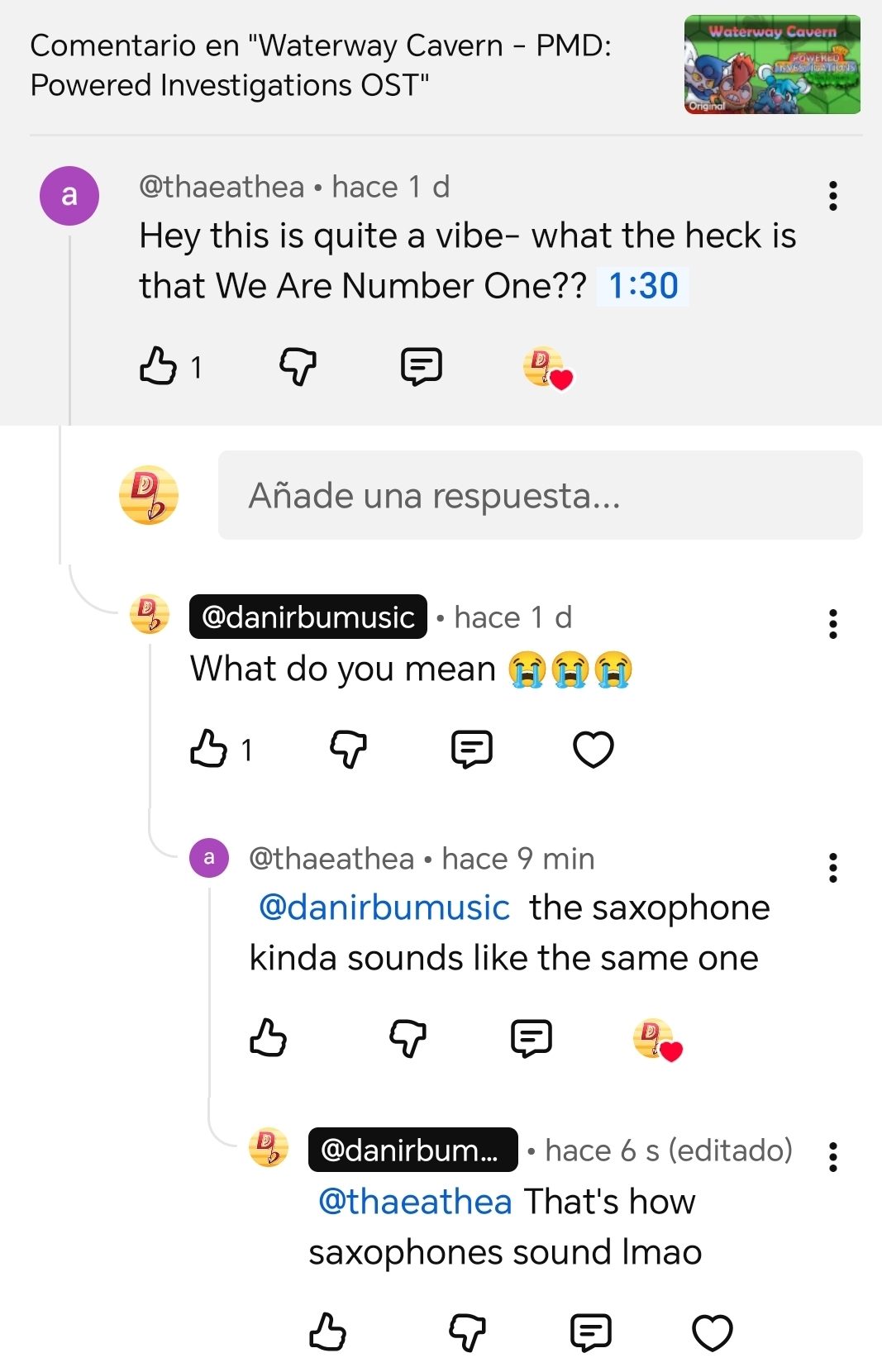The height and width of the screenshot is (1372, 882).
Task: Dislike thaeathea's saxophone comment
Action: [x=408, y=1038]
